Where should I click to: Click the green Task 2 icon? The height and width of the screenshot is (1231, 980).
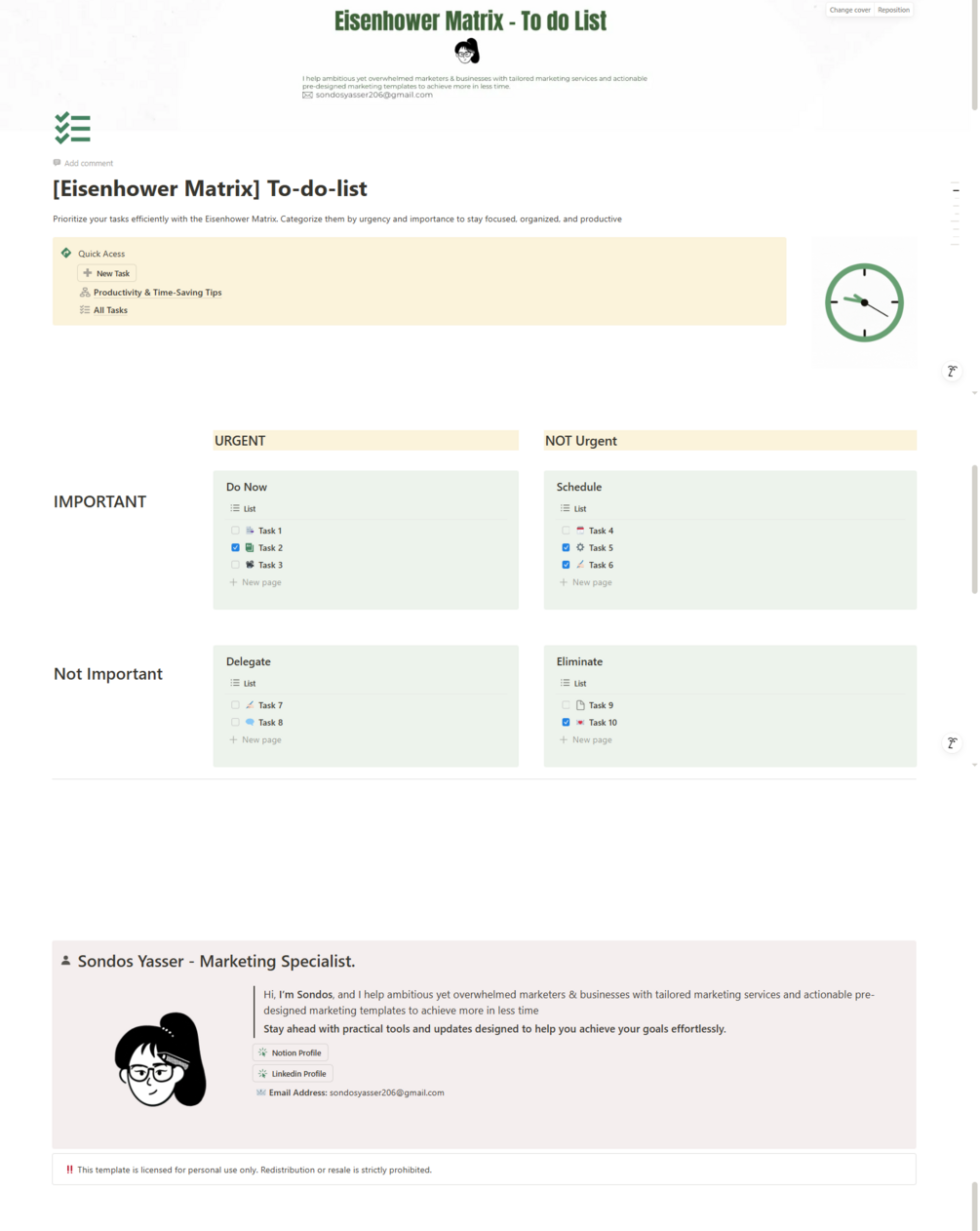(250, 547)
